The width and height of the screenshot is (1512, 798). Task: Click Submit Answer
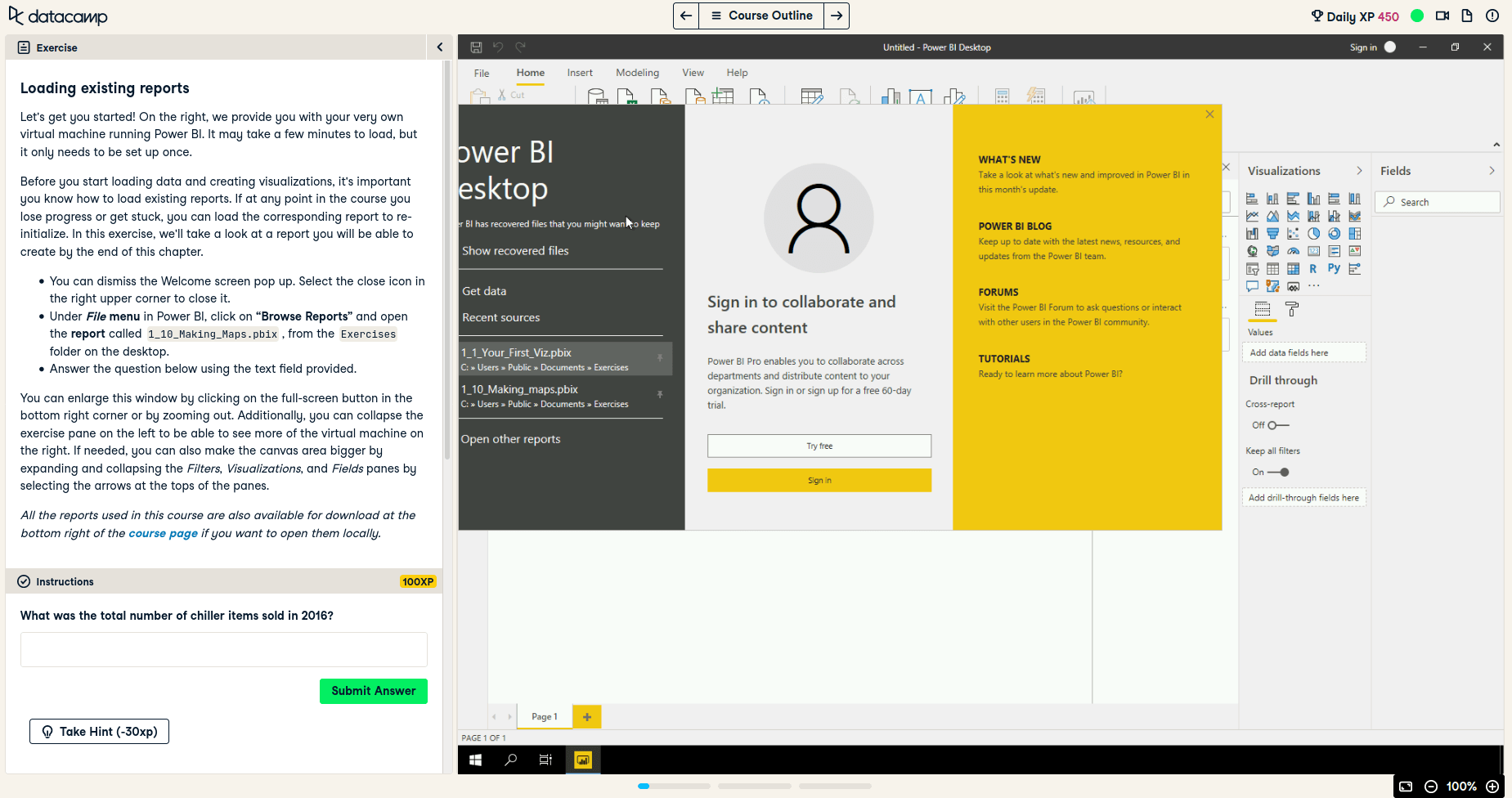coord(374,691)
